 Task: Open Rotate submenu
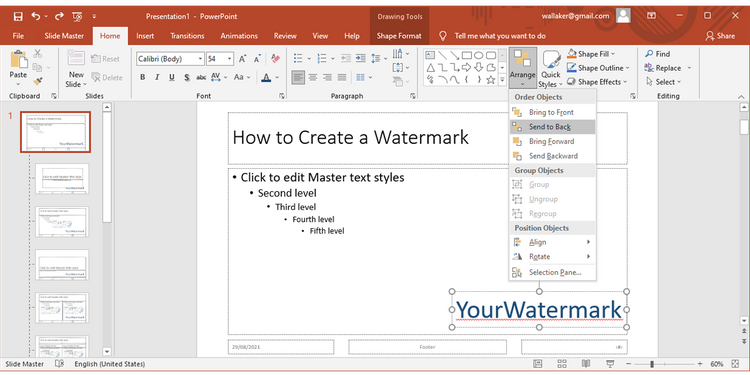tap(552, 256)
